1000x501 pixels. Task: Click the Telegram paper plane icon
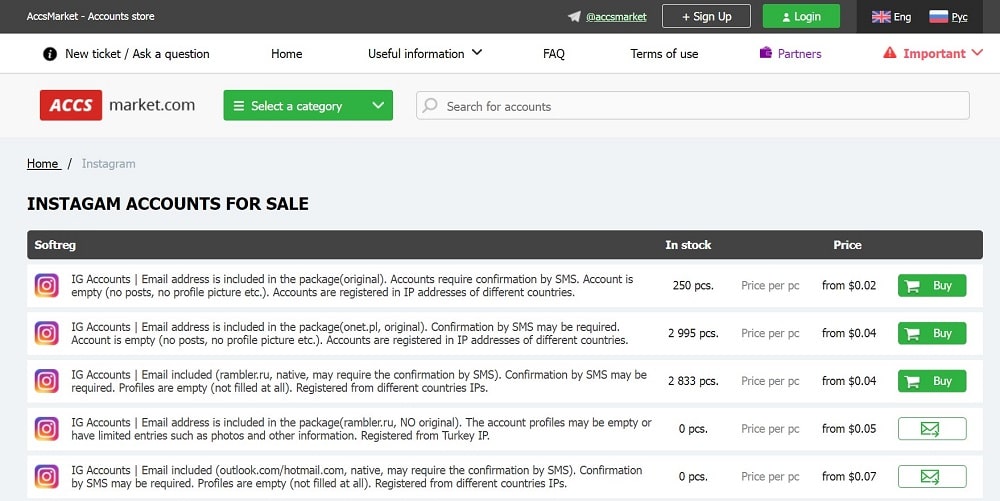pos(574,17)
